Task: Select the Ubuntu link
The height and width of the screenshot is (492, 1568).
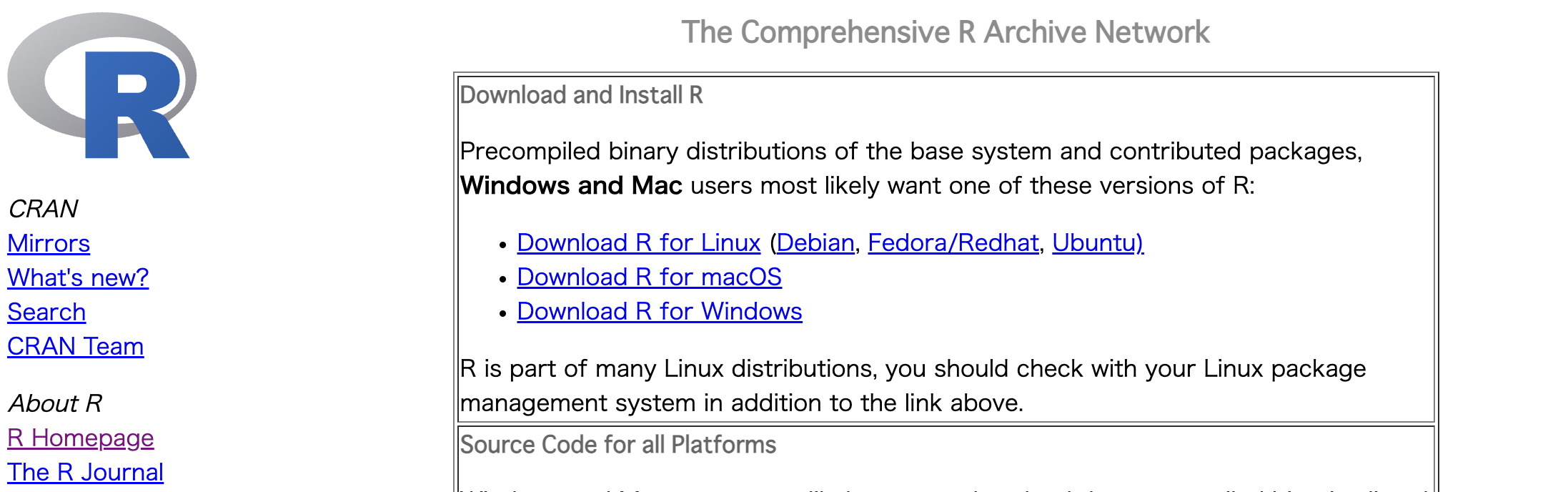Action: pyautogui.click(x=1098, y=242)
